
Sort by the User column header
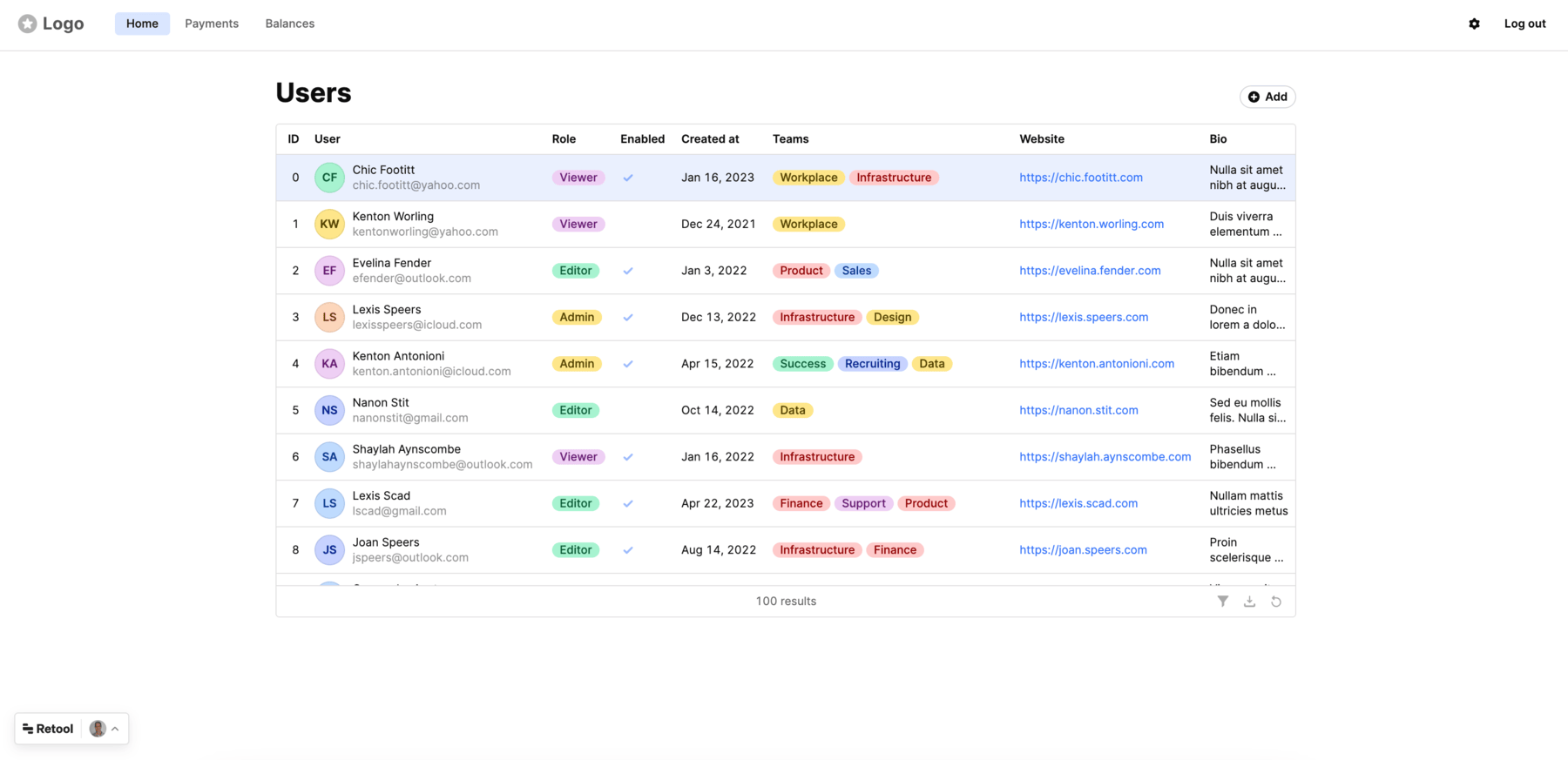click(x=327, y=139)
